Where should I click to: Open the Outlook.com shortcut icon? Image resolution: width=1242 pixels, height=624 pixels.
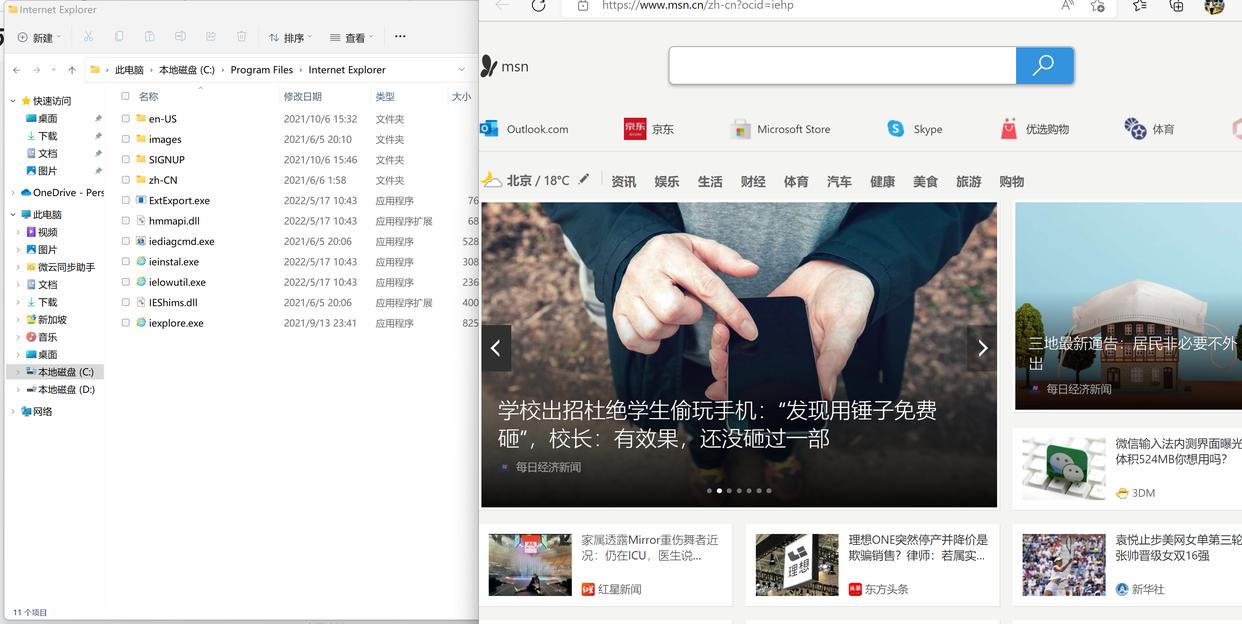pos(490,128)
